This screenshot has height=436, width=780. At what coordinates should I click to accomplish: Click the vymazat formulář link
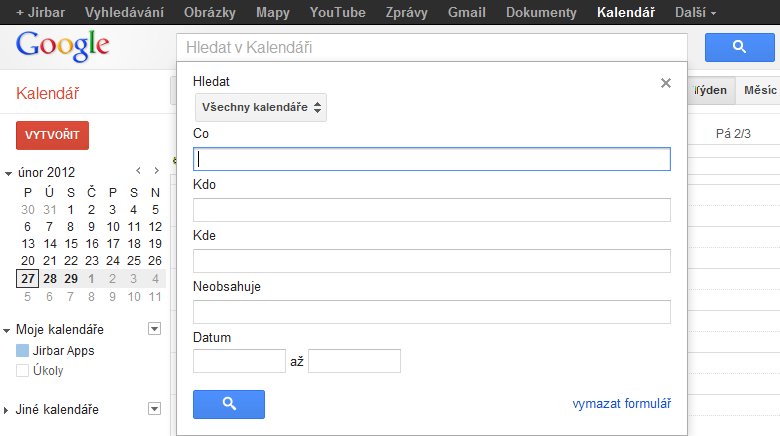(x=621, y=404)
